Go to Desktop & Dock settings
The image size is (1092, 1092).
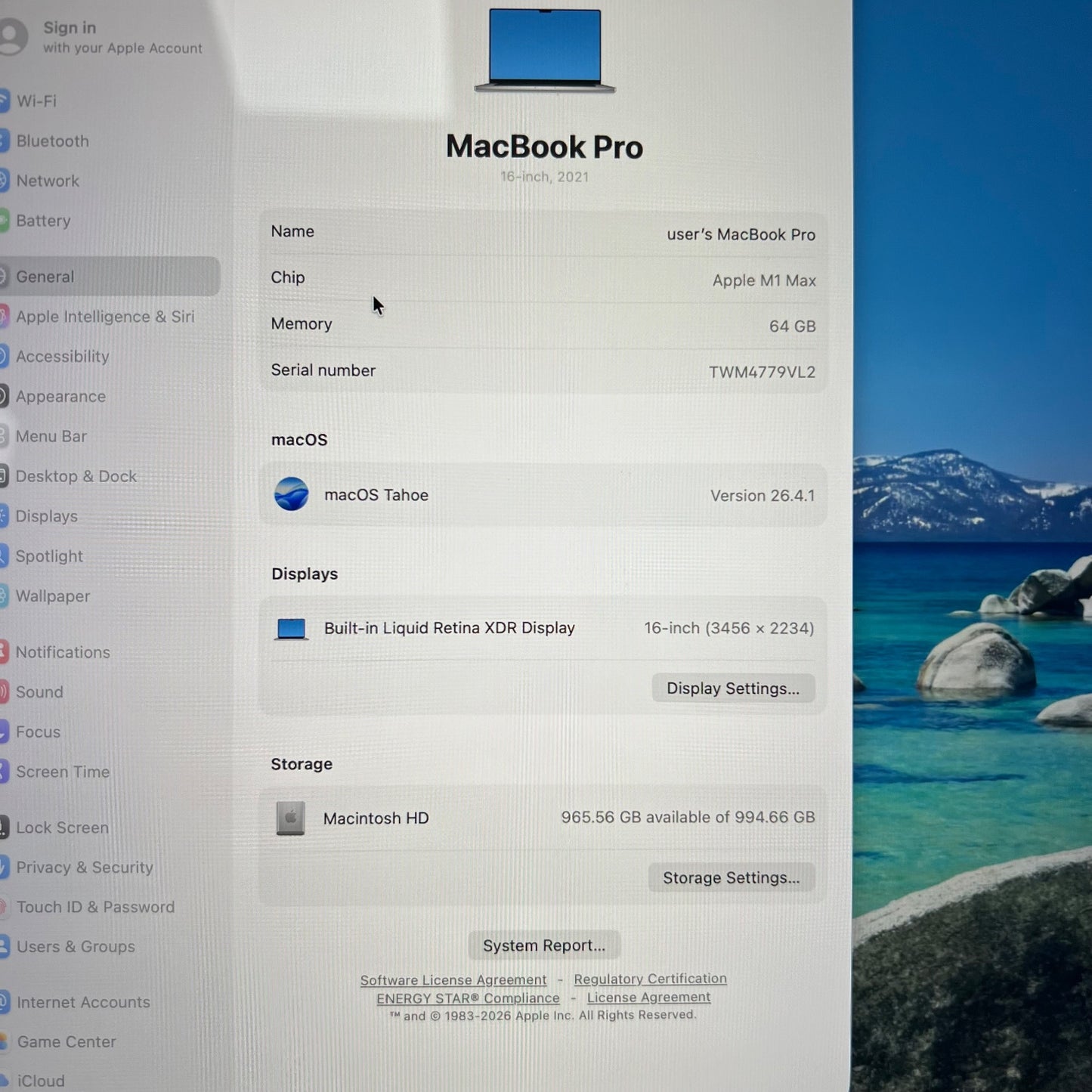coord(76,477)
